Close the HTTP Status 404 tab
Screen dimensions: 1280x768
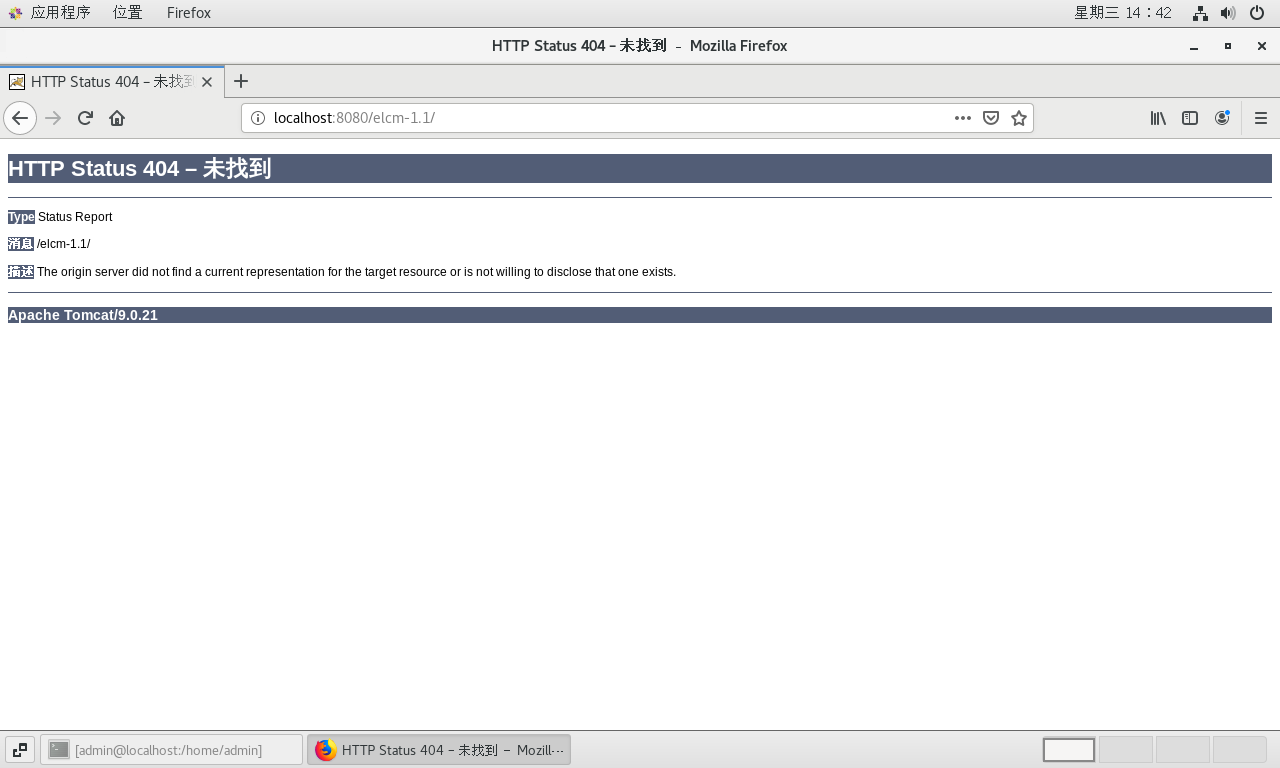point(207,82)
